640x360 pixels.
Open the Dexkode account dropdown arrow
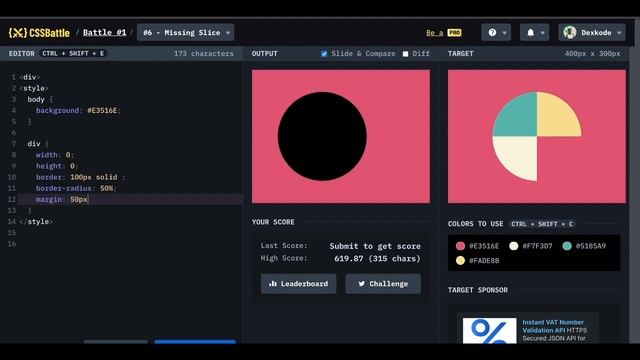[x=619, y=33]
